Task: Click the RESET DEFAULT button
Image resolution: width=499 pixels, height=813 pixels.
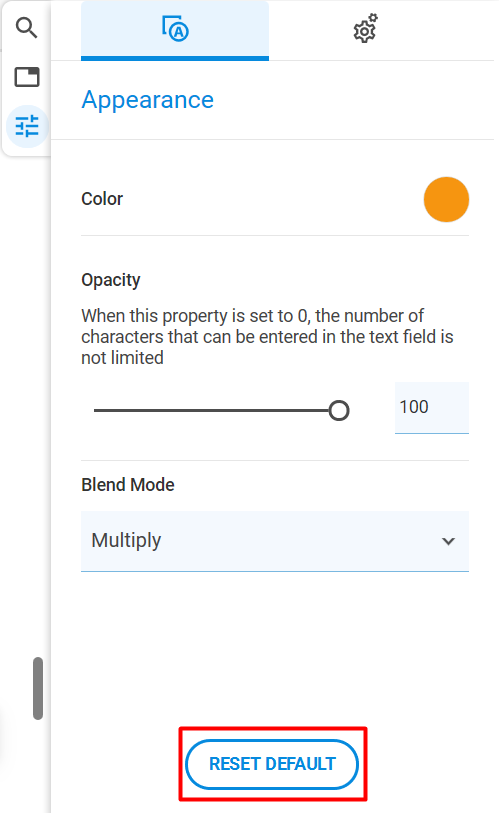Action: 272,764
